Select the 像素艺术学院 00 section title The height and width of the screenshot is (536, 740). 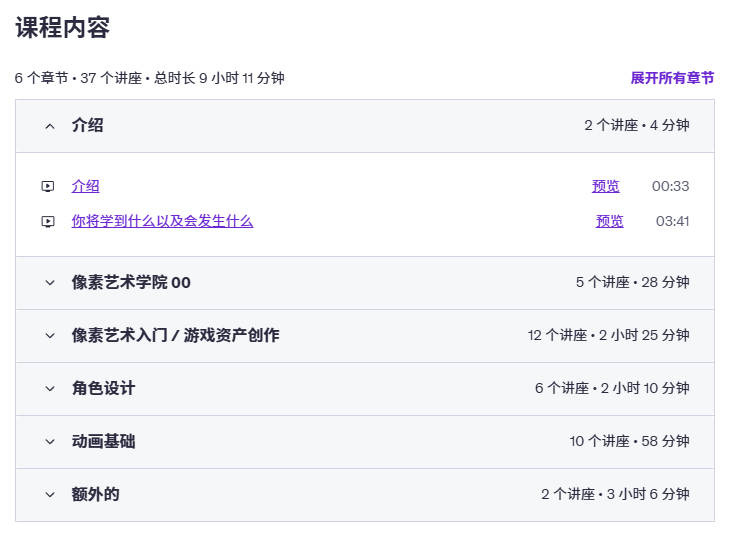click(x=131, y=283)
